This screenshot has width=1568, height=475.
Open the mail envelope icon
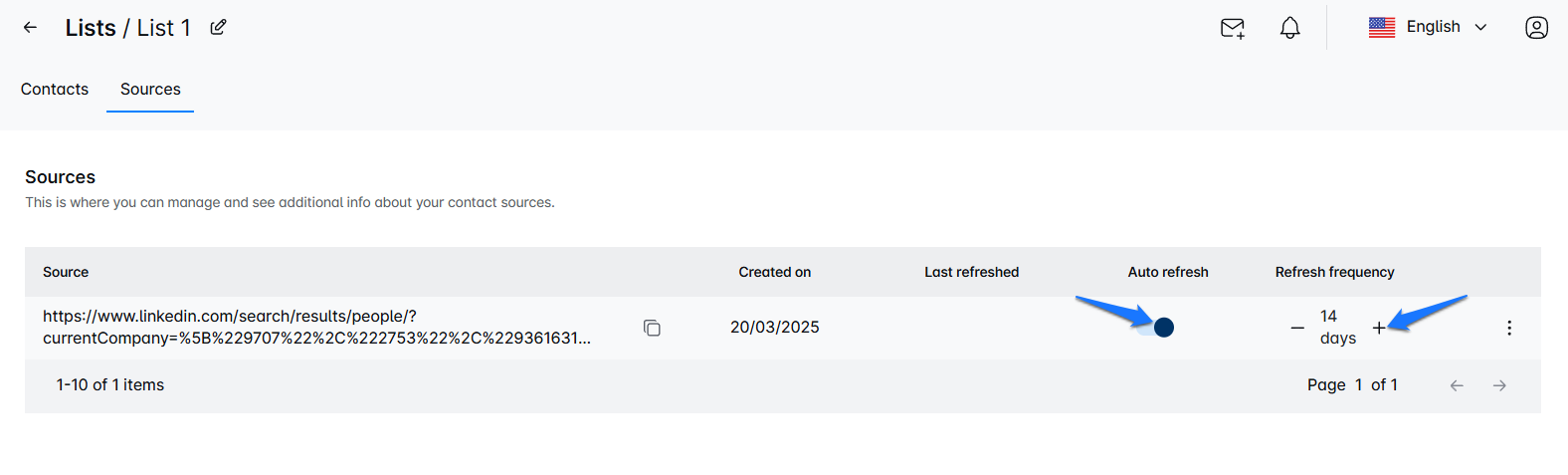pos(1232,28)
